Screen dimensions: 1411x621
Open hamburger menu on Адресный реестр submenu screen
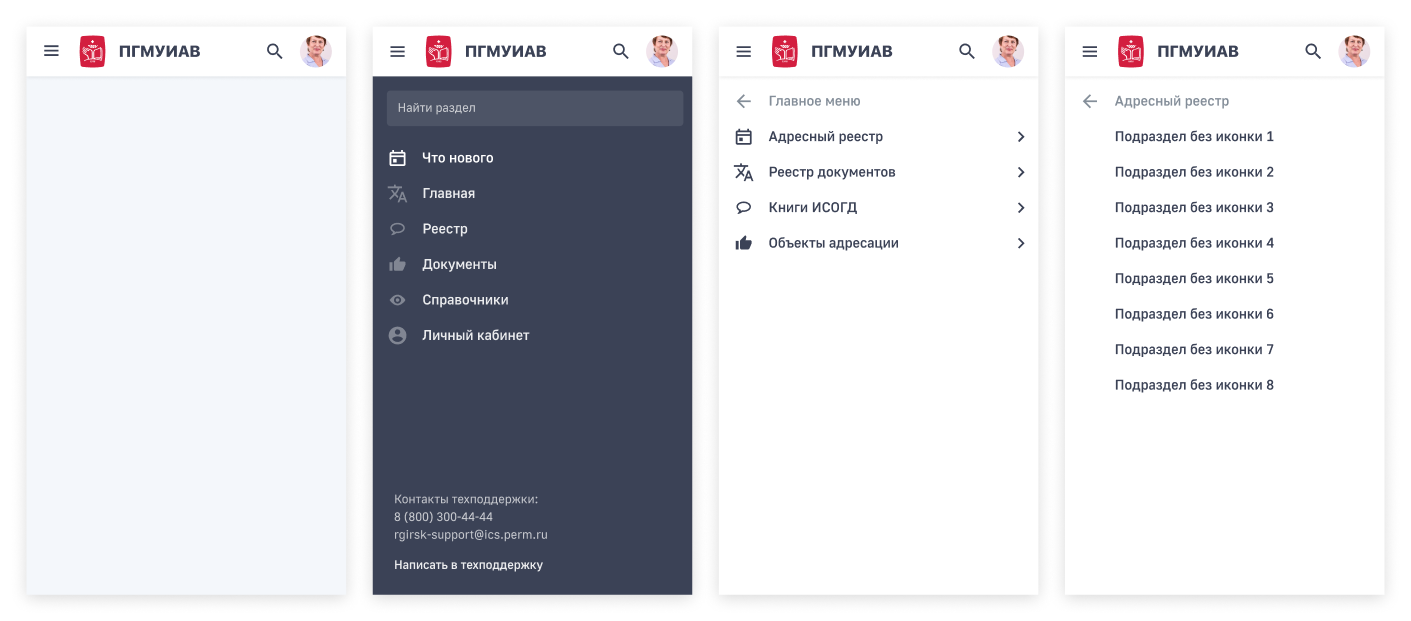[1090, 51]
